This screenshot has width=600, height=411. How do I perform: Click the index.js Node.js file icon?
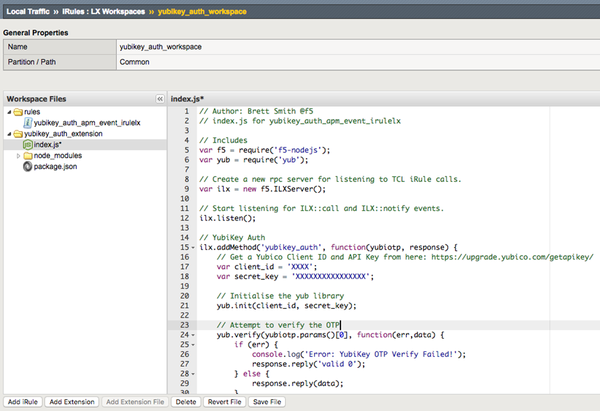(x=26, y=145)
